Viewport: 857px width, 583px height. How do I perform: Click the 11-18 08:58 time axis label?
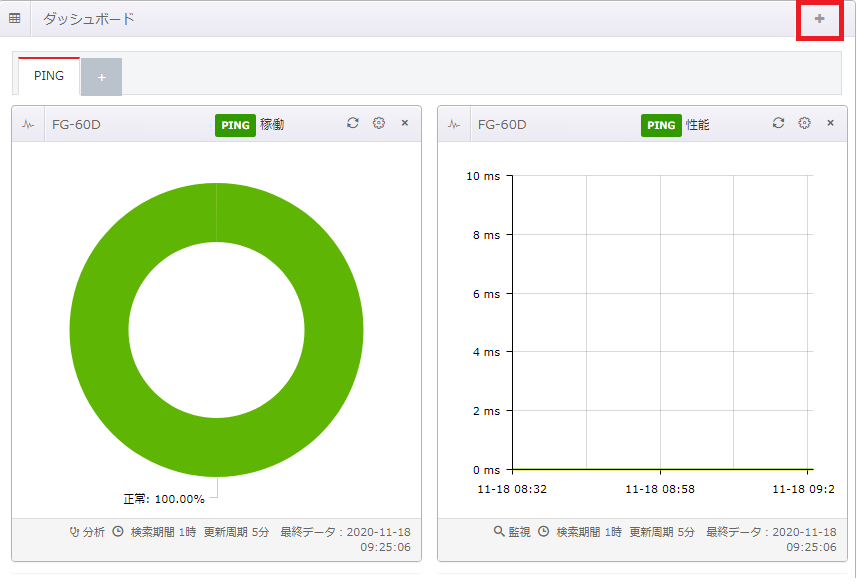coord(660,489)
